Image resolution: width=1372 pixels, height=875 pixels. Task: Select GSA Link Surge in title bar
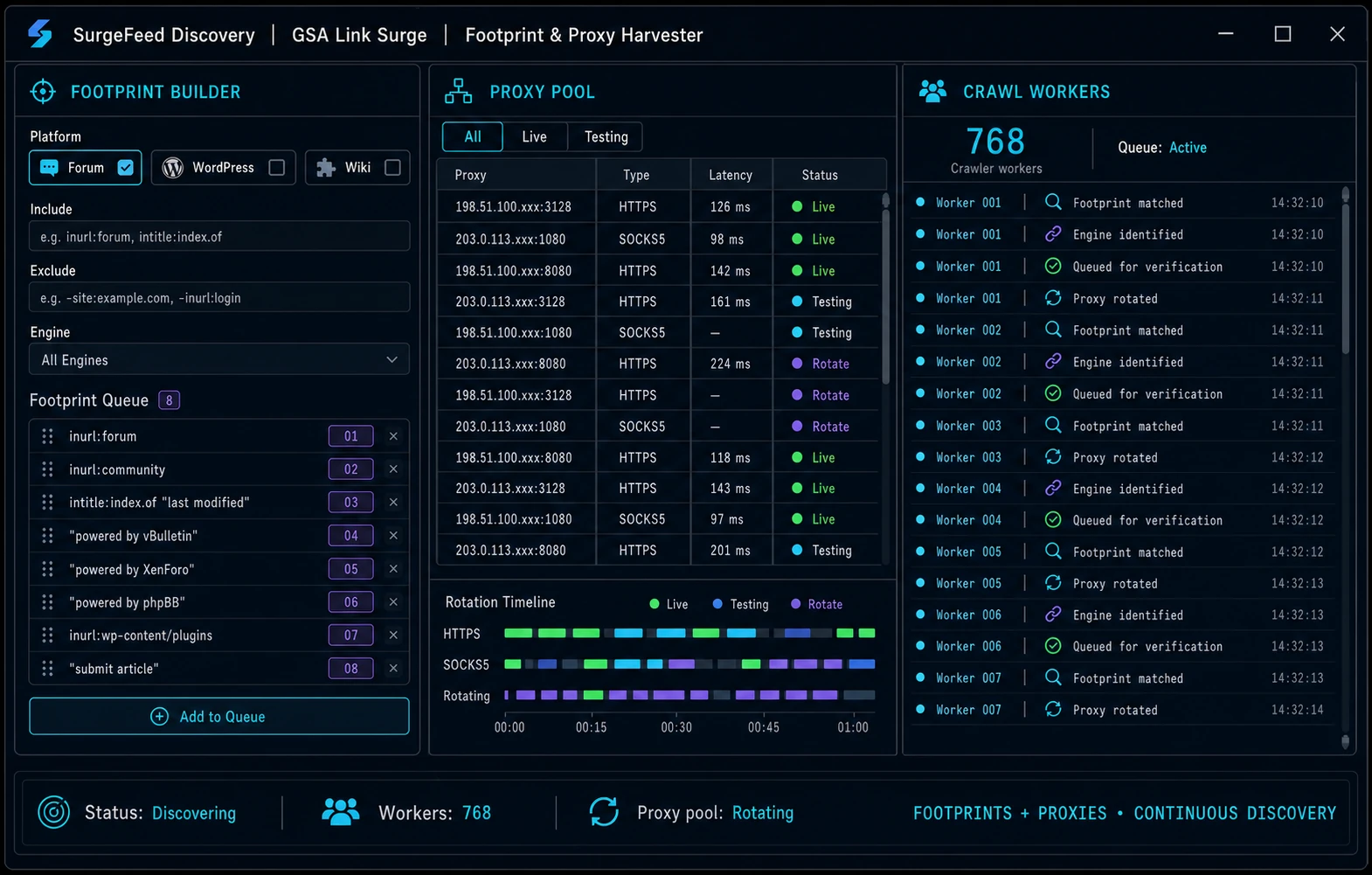tap(359, 35)
